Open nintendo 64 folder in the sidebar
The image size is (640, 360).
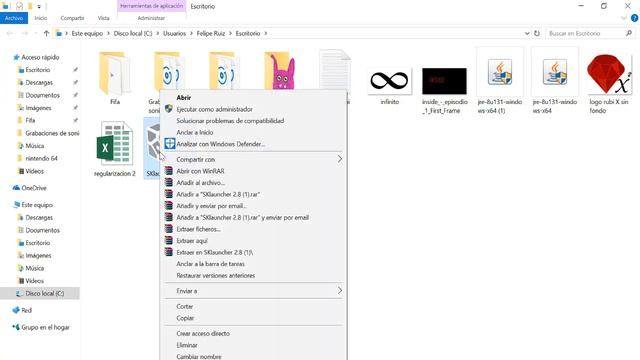click(x=41, y=158)
